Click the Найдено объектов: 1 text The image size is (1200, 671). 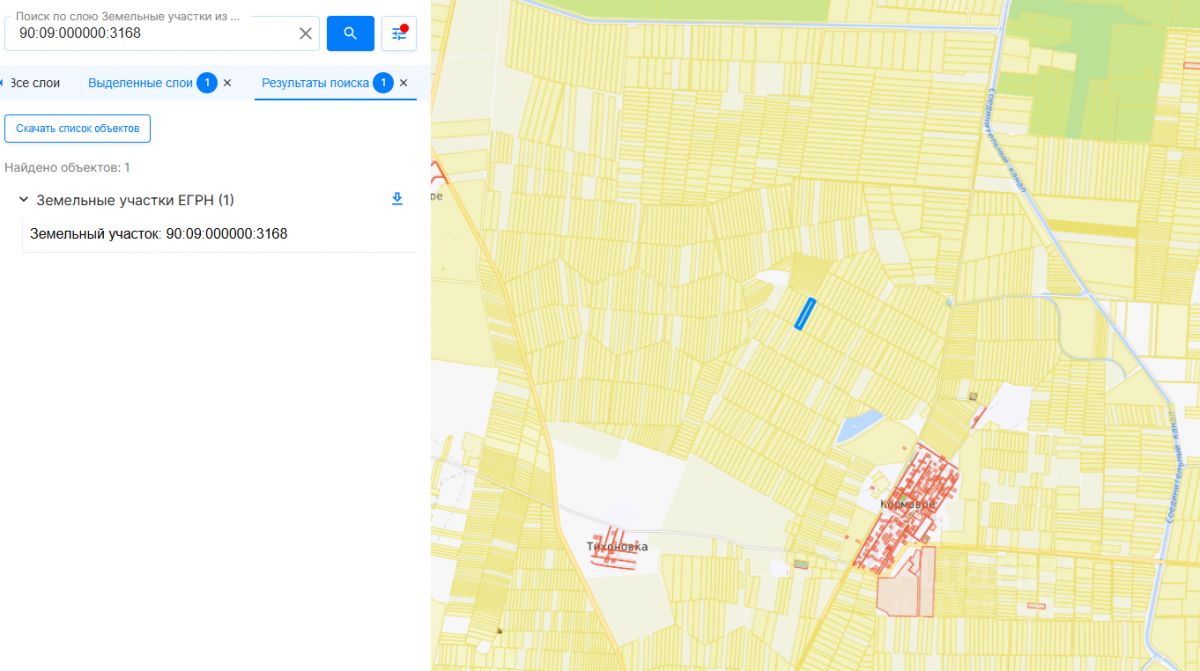click(x=67, y=167)
